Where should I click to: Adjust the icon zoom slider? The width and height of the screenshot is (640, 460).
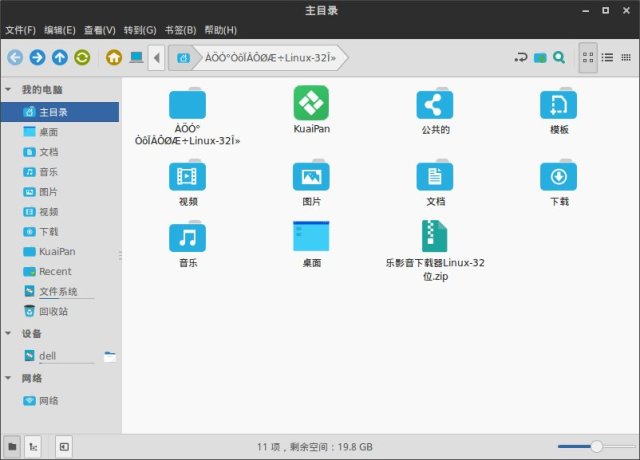(596, 446)
